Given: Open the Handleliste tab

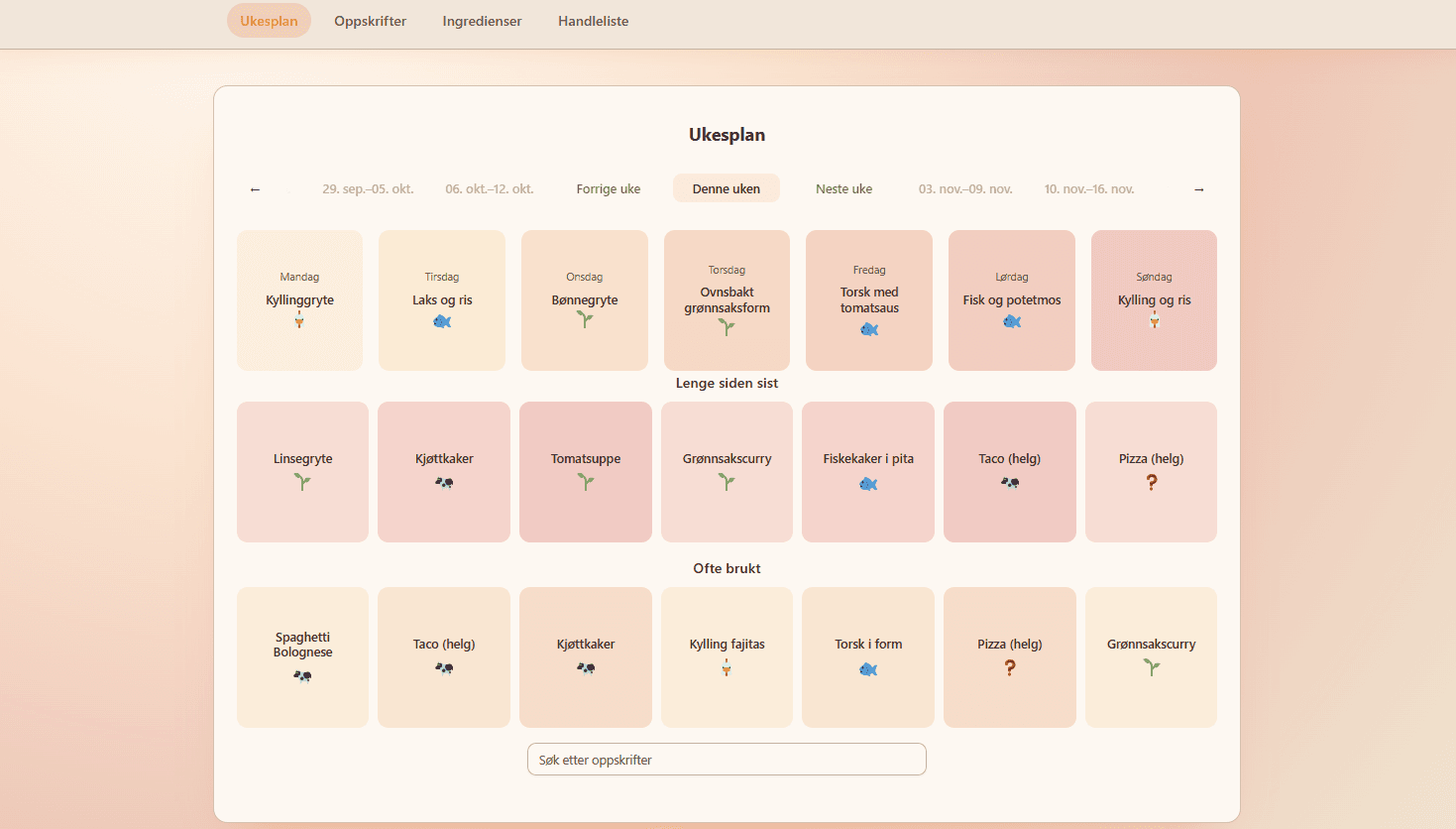Looking at the screenshot, I should pos(593,20).
